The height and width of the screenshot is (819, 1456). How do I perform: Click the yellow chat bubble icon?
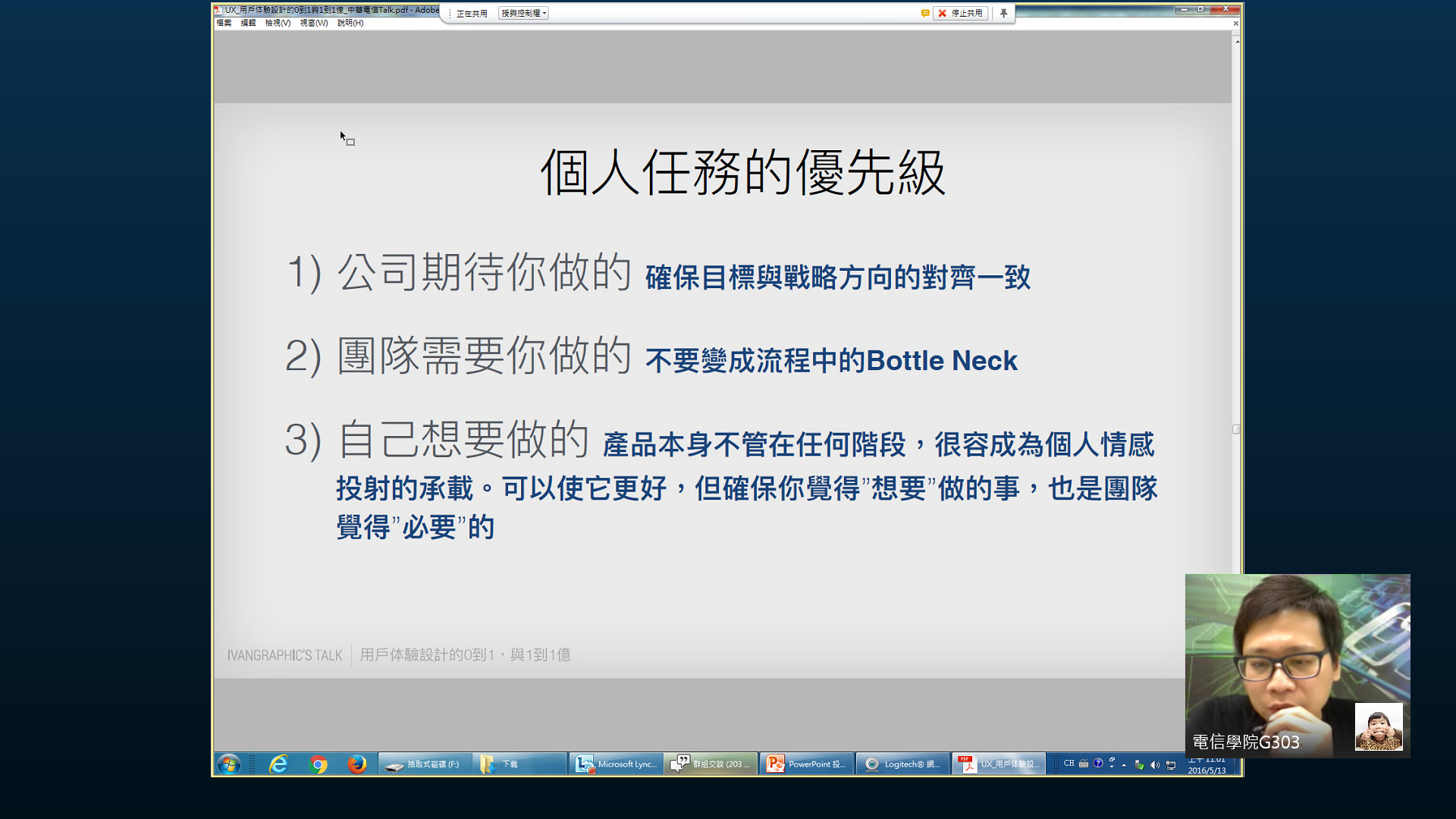(924, 13)
